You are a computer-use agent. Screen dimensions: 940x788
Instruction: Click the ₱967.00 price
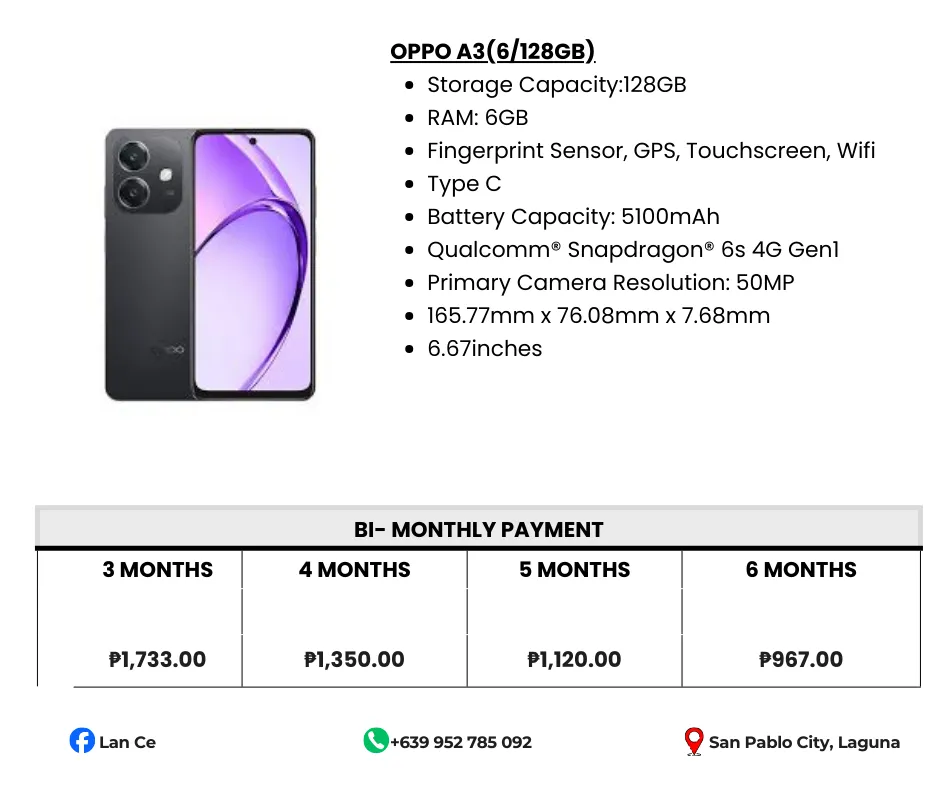coord(801,660)
